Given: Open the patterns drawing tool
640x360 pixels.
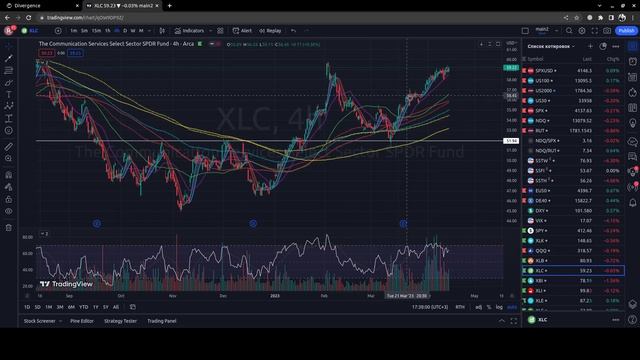Looking at the screenshot, I should click(9, 106).
